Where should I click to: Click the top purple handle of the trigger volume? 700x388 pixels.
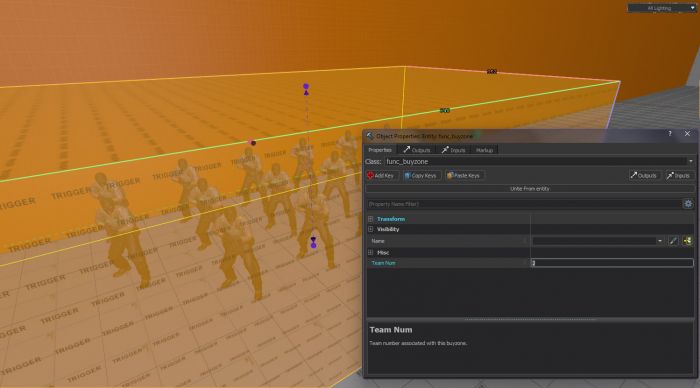pos(306,86)
